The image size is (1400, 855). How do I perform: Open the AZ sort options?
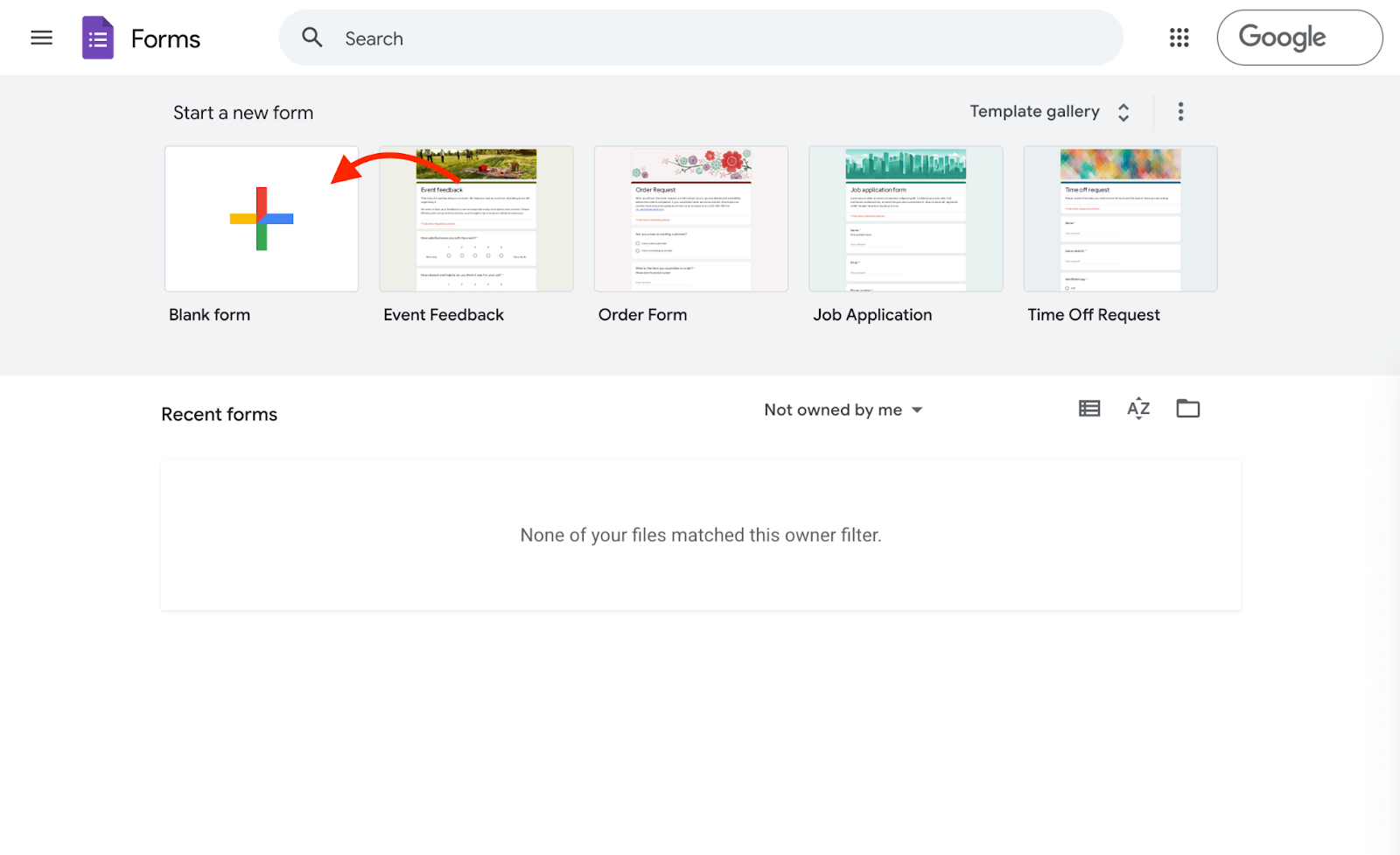click(x=1138, y=409)
